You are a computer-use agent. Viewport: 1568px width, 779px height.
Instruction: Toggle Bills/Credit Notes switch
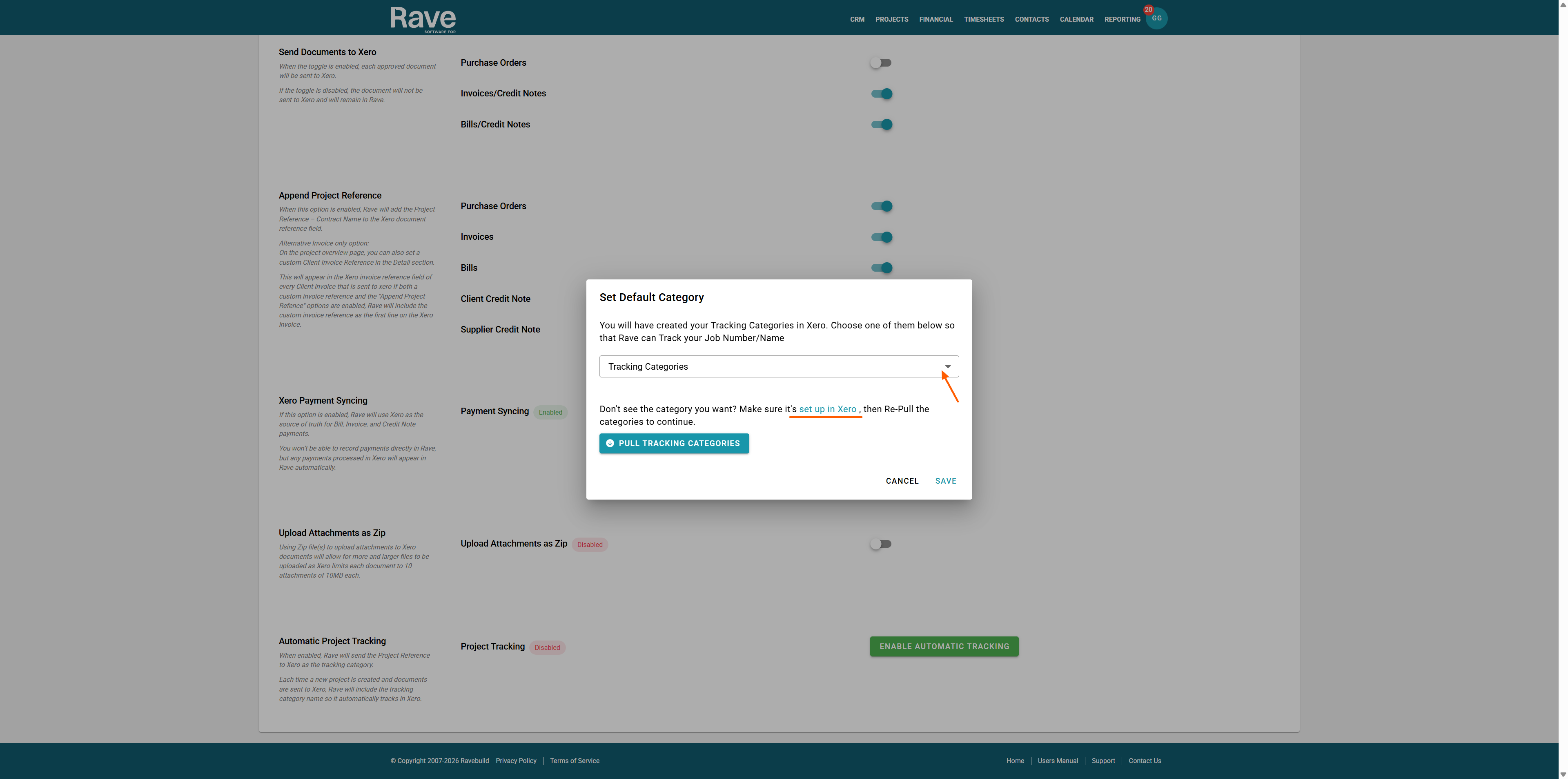(881, 124)
